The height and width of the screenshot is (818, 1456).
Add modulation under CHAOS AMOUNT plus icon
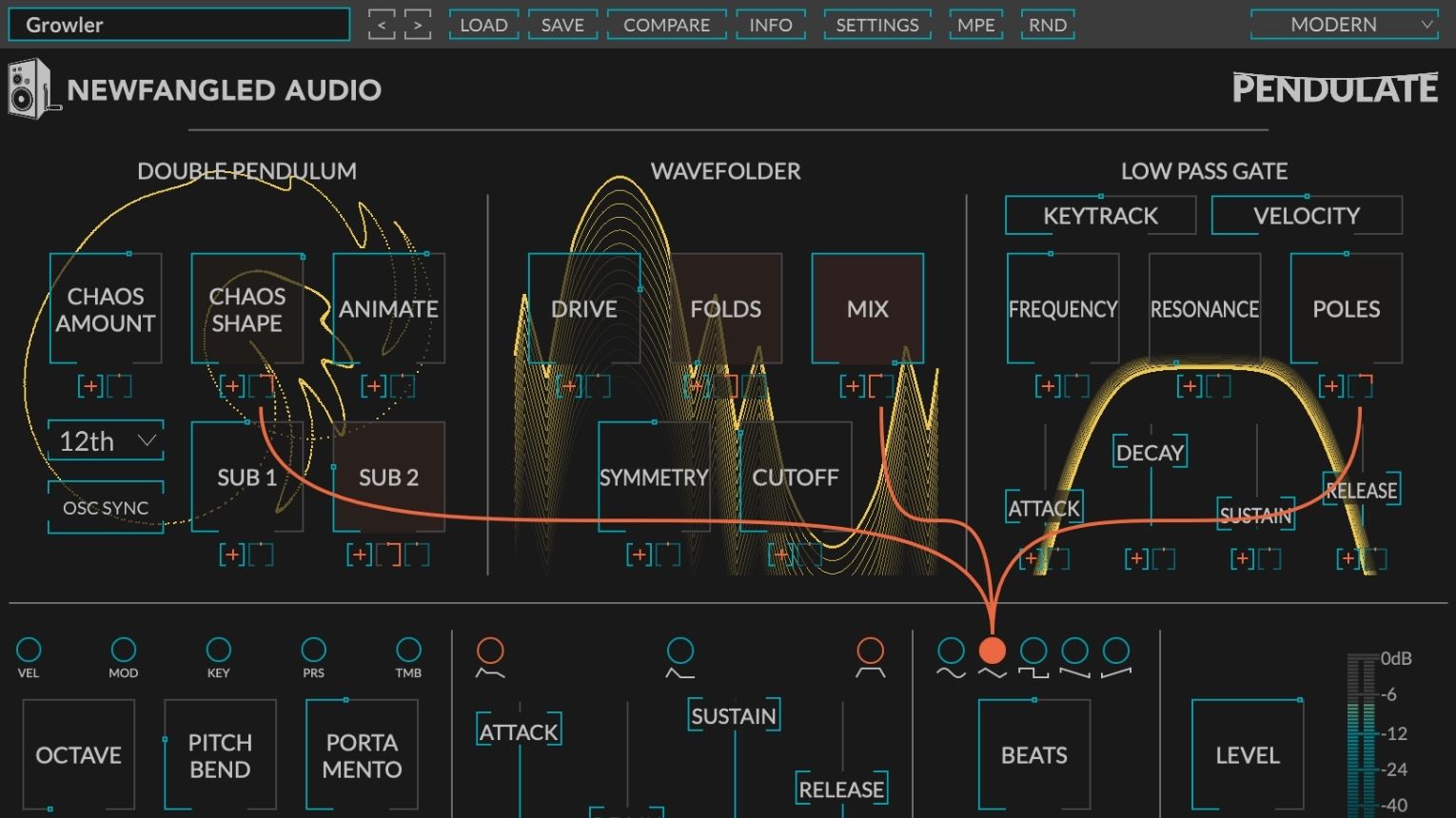click(x=90, y=386)
